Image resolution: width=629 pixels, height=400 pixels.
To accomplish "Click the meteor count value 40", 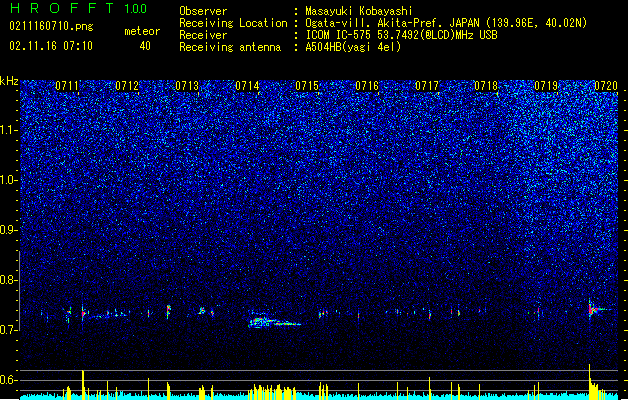I will 145,46.
